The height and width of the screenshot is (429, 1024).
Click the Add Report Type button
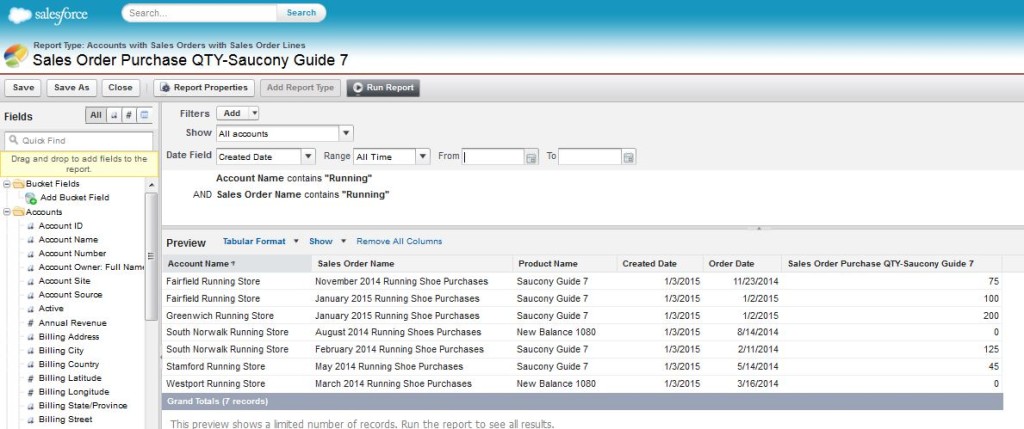300,87
